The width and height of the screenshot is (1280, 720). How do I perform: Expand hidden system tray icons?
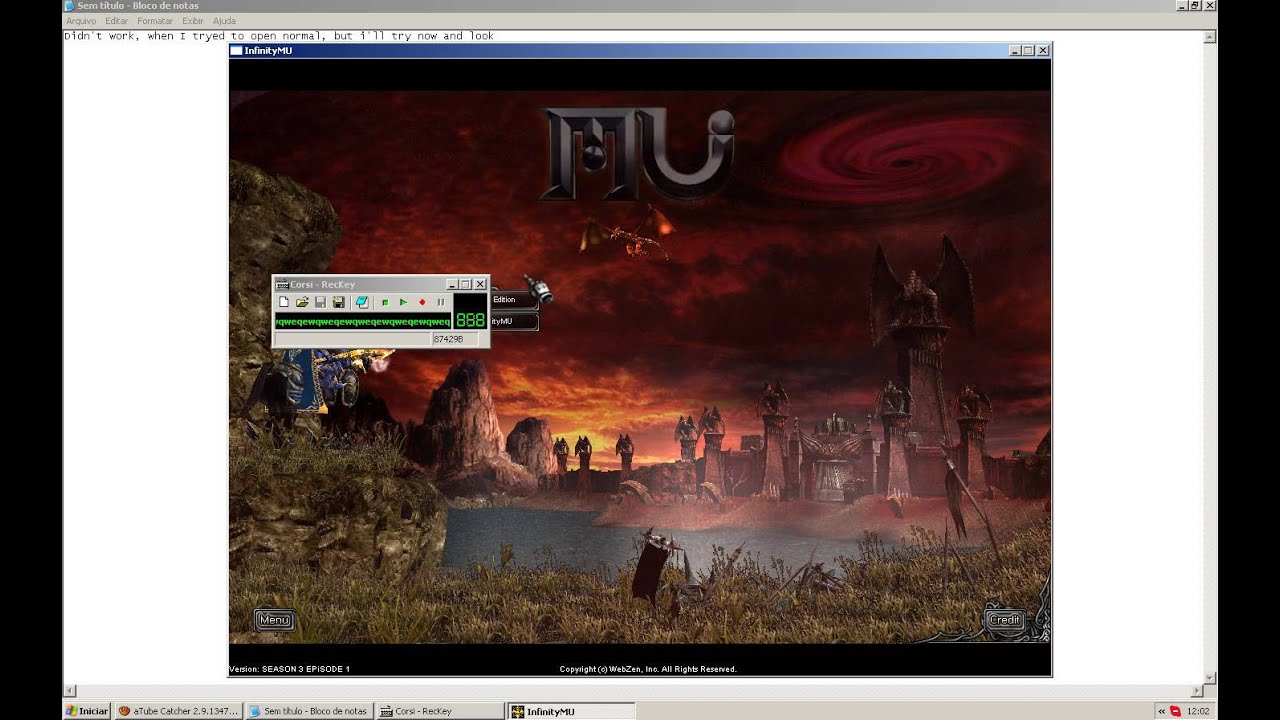pyautogui.click(x=1161, y=711)
